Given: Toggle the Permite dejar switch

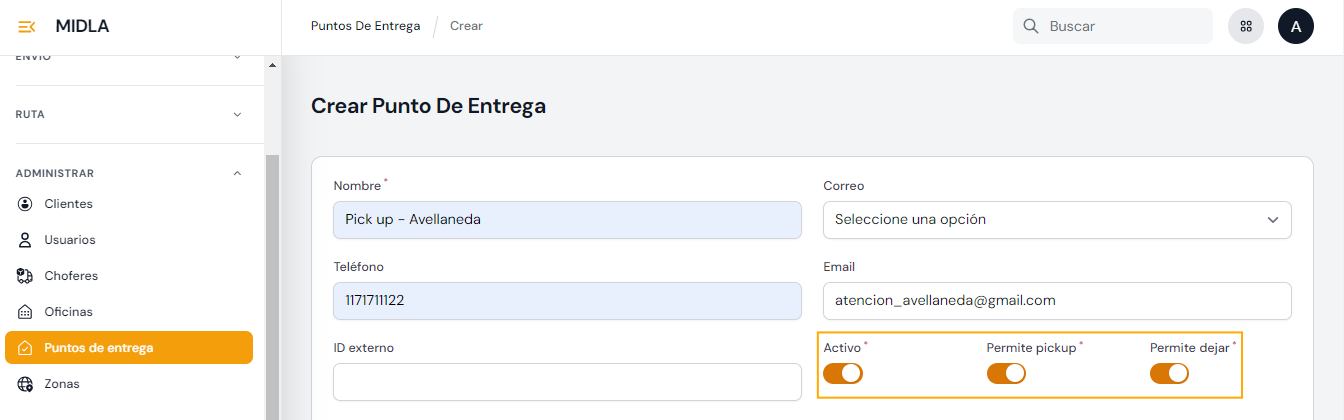Looking at the screenshot, I should (1169, 374).
